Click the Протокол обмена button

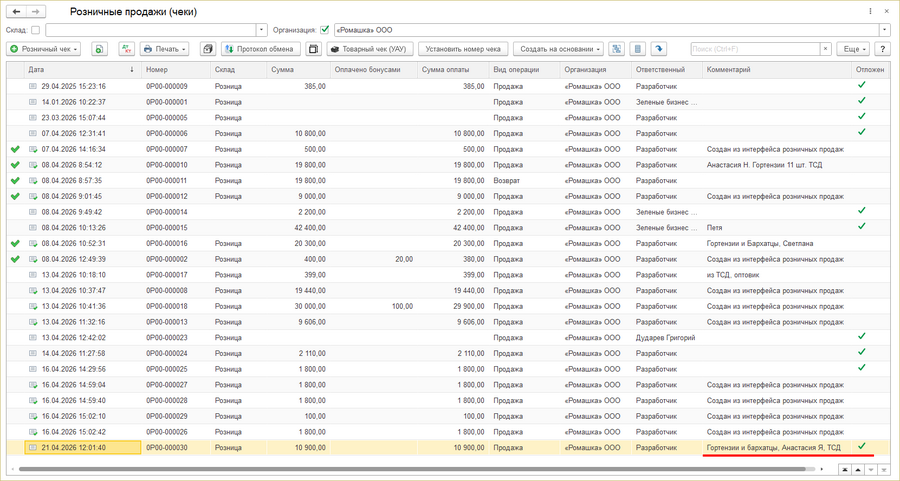click(x=260, y=49)
